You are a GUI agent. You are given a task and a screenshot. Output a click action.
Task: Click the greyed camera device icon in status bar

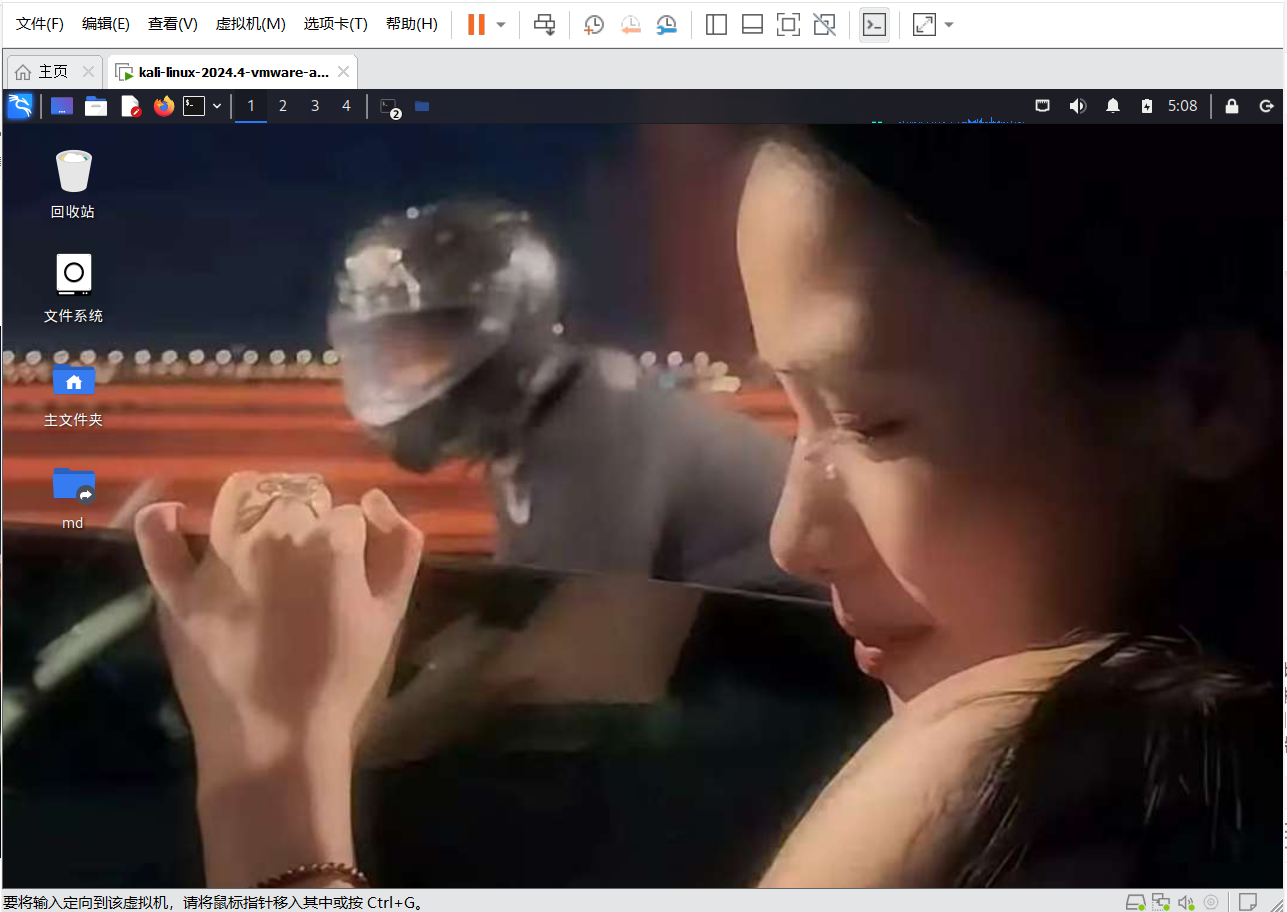point(1211,902)
